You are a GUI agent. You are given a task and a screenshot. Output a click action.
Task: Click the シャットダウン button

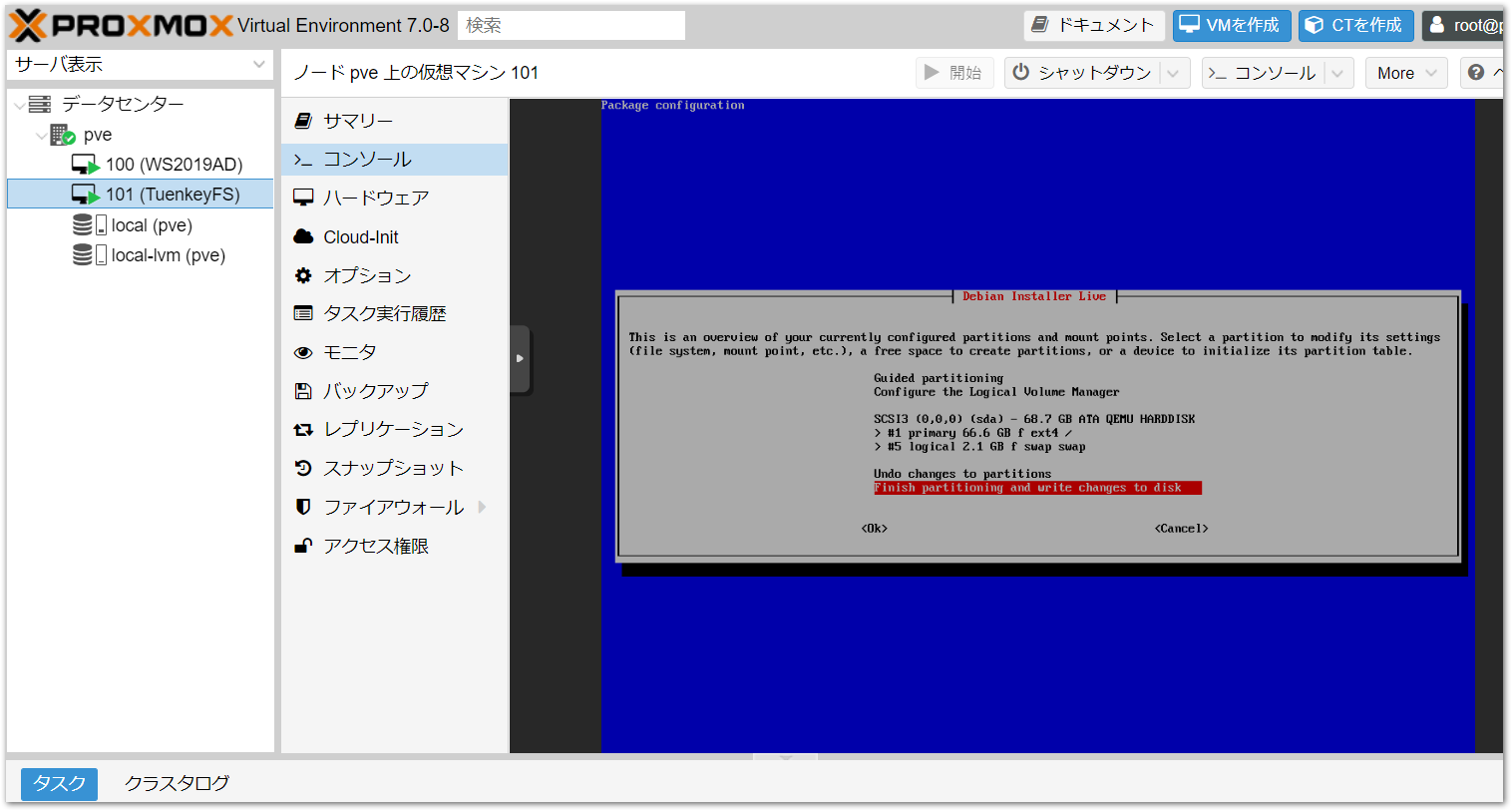tap(1082, 73)
